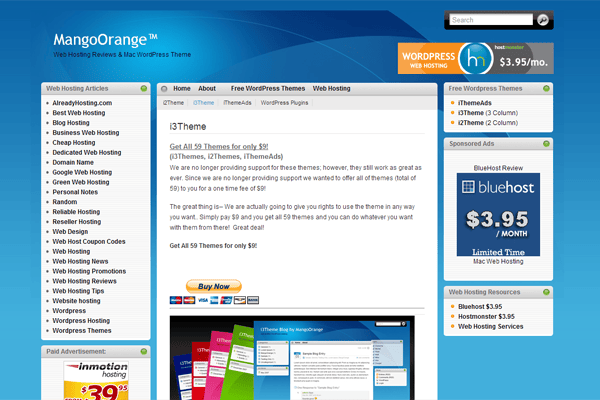The width and height of the screenshot is (600, 400).
Task: Open the Web Host Coupon Codes category
Action: (x=89, y=242)
